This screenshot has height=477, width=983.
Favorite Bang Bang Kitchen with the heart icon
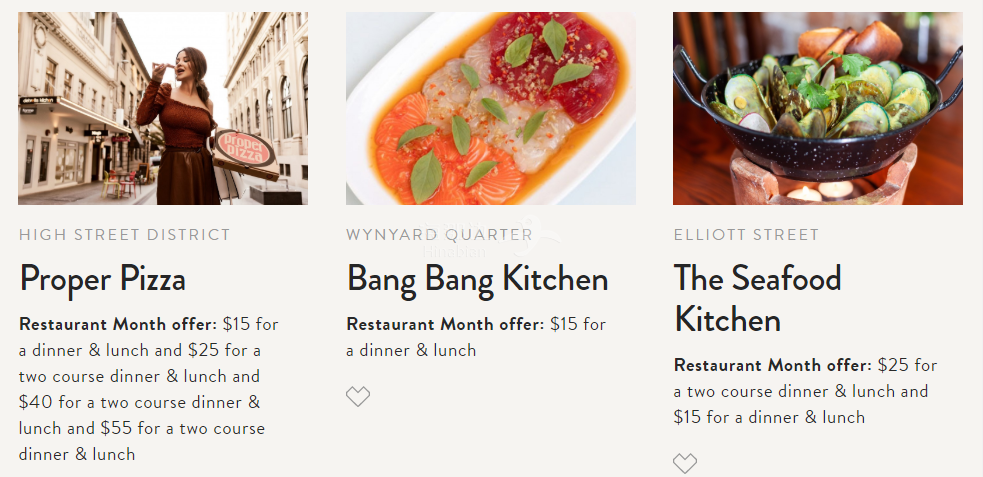pos(358,397)
